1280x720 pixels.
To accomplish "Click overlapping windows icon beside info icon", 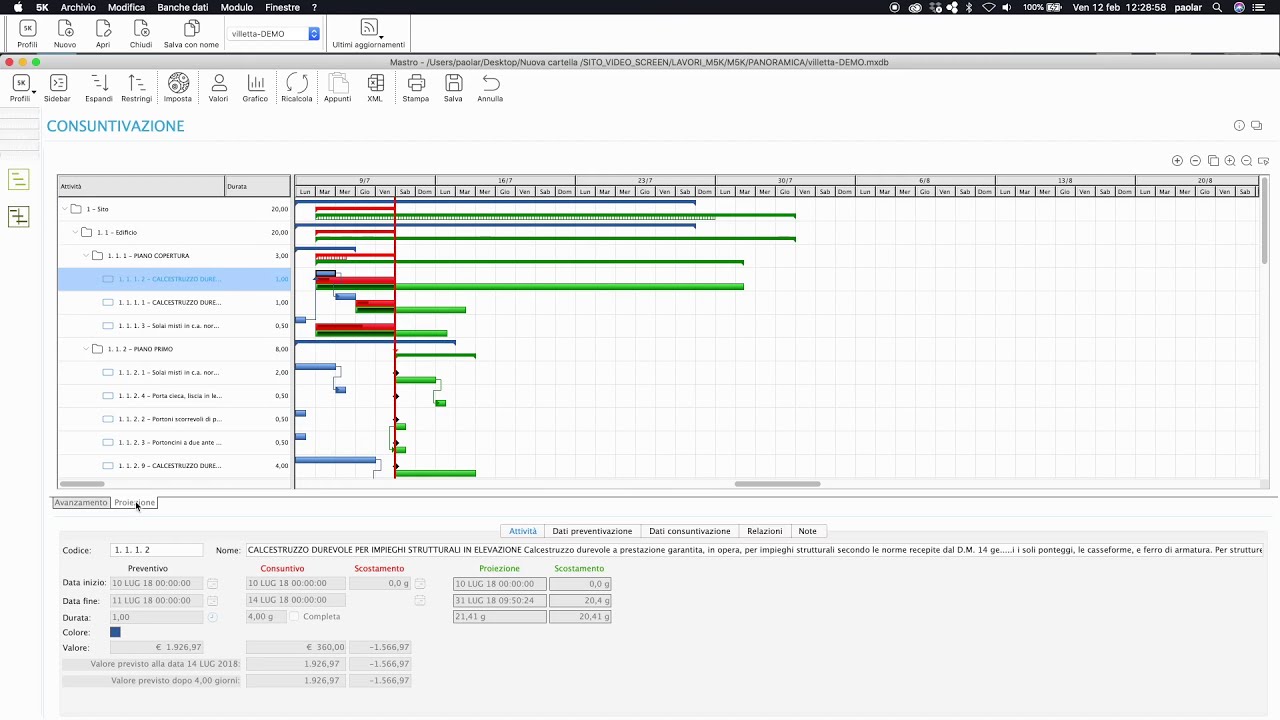I will coord(1257,126).
